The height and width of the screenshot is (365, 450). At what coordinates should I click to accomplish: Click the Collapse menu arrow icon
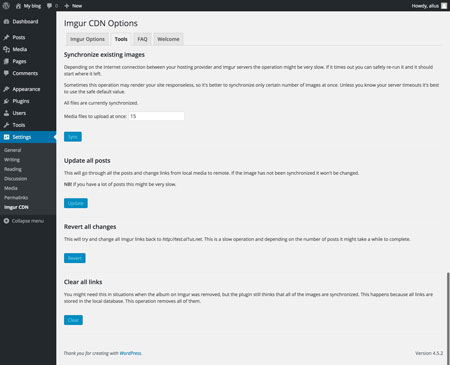point(6,221)
